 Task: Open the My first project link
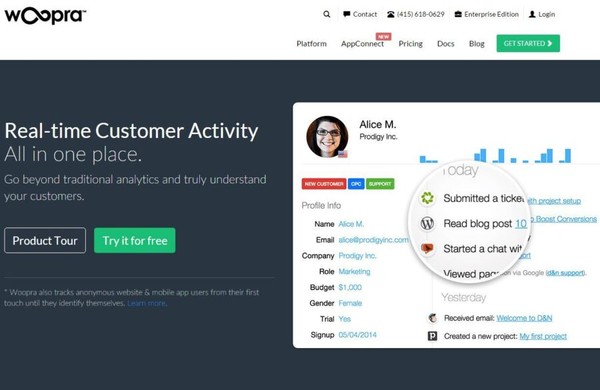pyautogui.click(x=543, y=336)
